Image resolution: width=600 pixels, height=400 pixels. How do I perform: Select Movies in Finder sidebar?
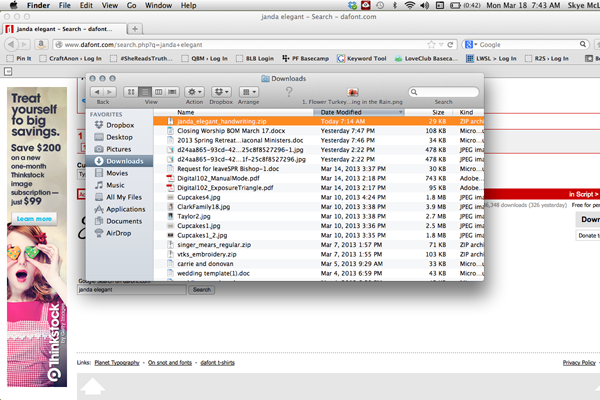pyautogui.click(x=119, y=173)
